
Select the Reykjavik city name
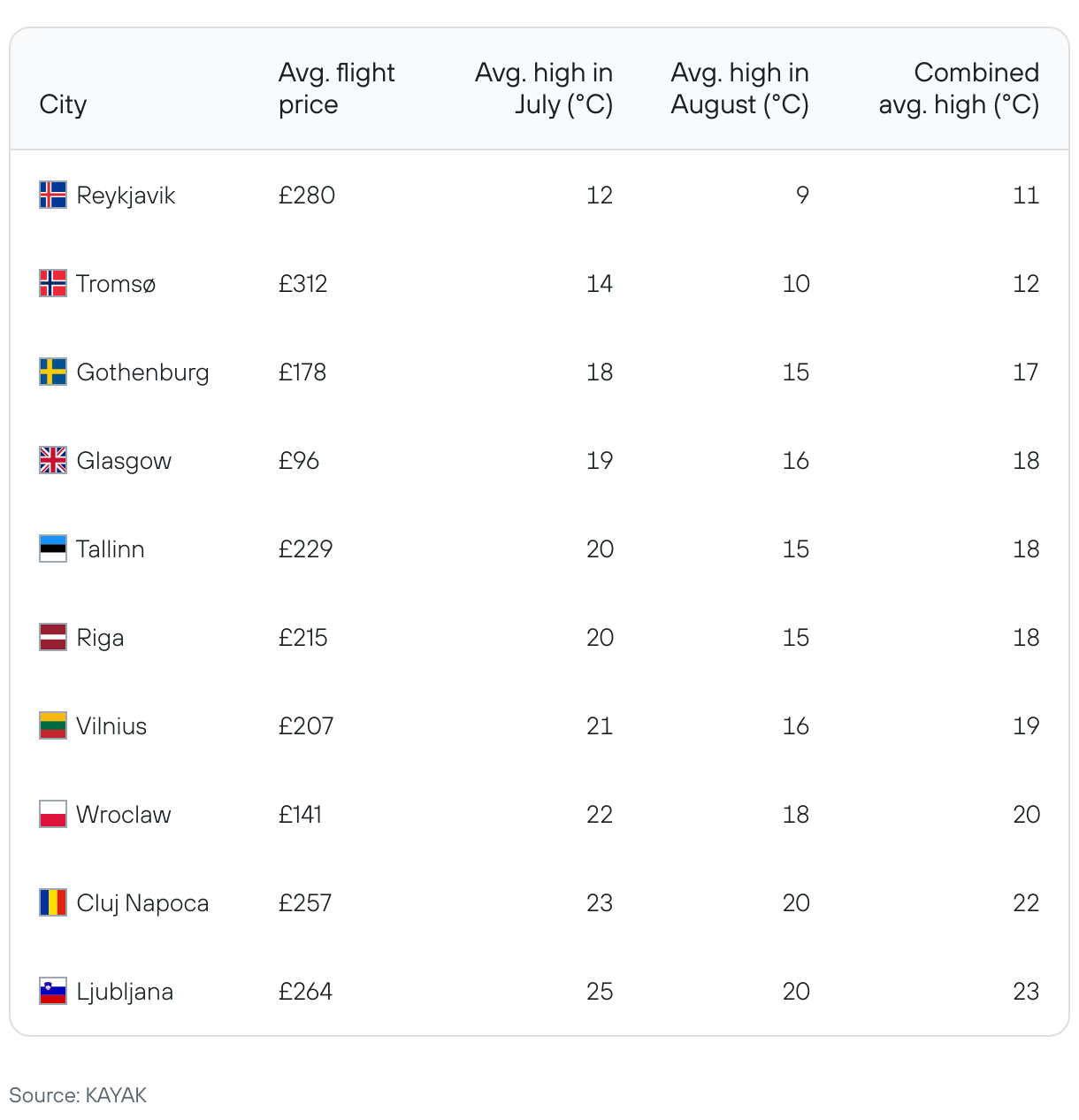(126, 196)
